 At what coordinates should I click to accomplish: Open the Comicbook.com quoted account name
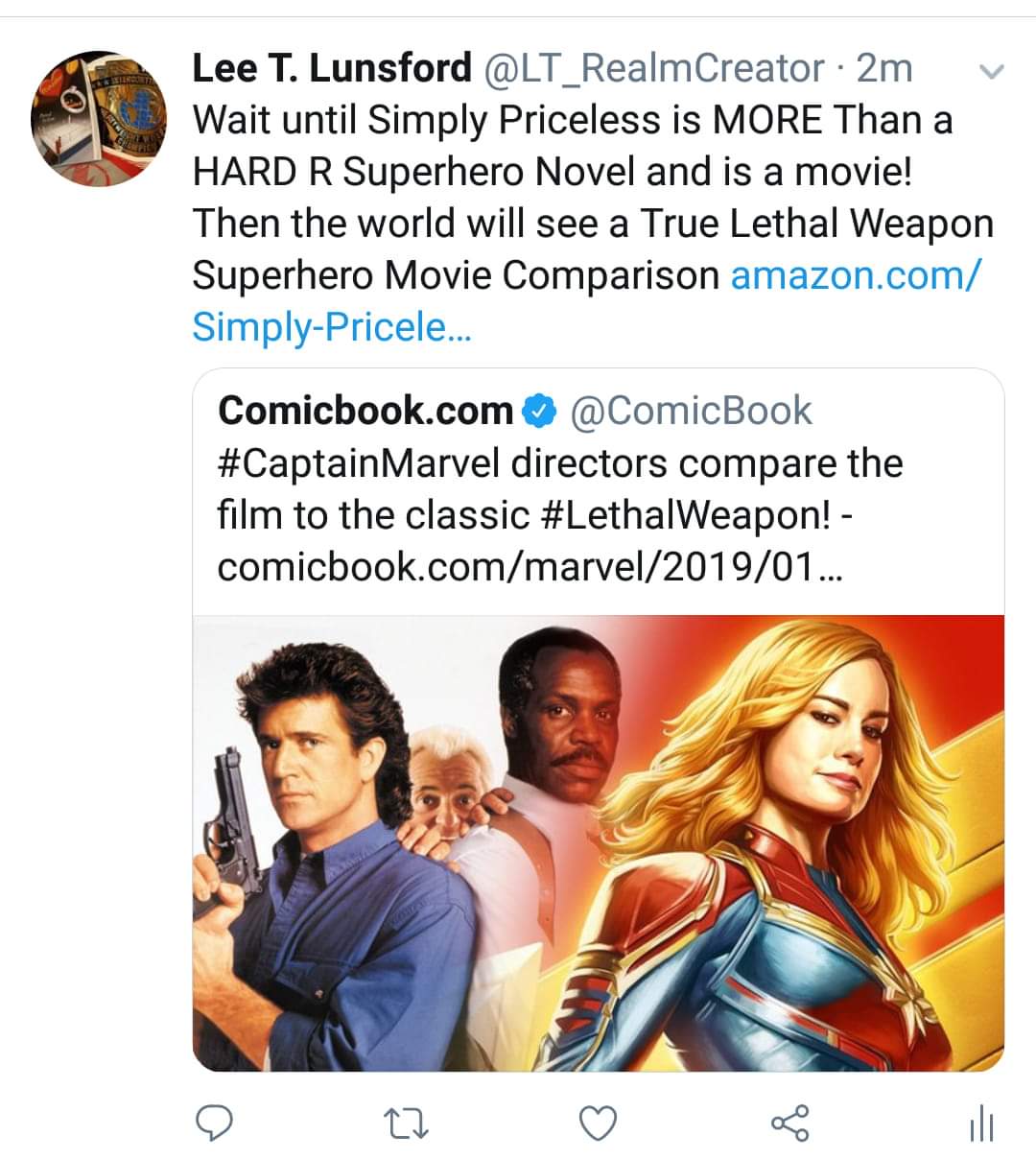(x=365, y=411)
